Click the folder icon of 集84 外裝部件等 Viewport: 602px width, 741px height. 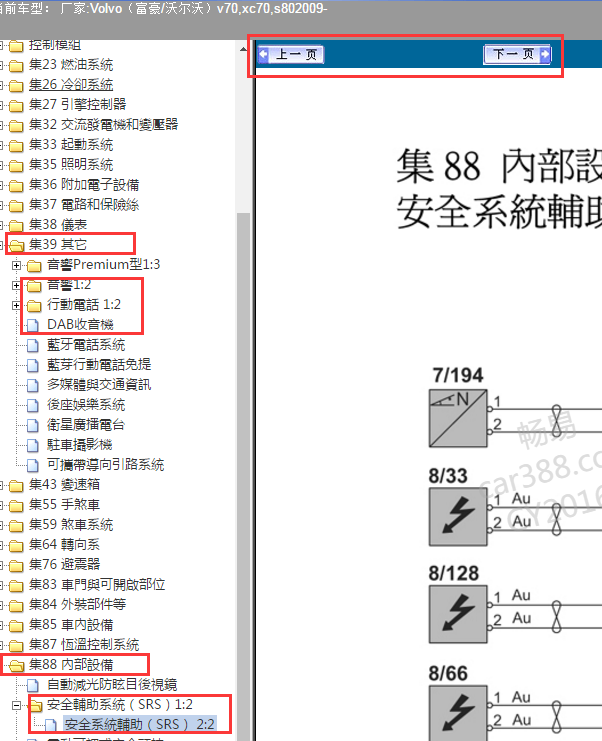[16, 606]
